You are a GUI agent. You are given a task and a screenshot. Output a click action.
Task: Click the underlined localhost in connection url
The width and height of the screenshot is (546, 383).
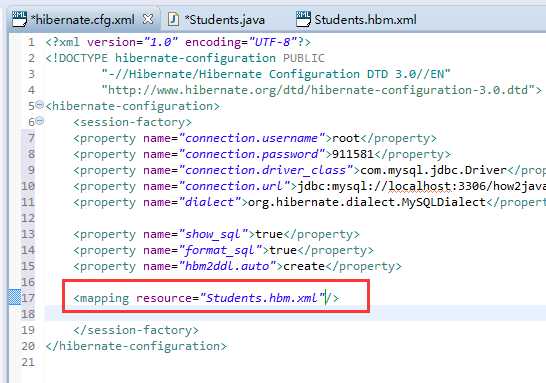click(419, 186)
